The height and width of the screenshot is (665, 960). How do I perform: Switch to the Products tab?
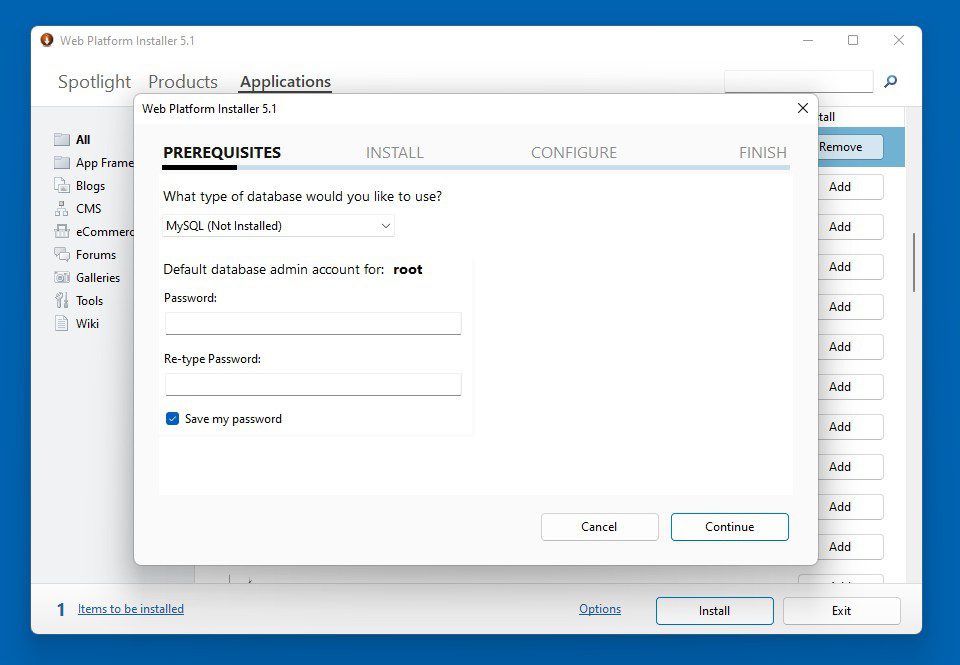(x=183, y=81)
